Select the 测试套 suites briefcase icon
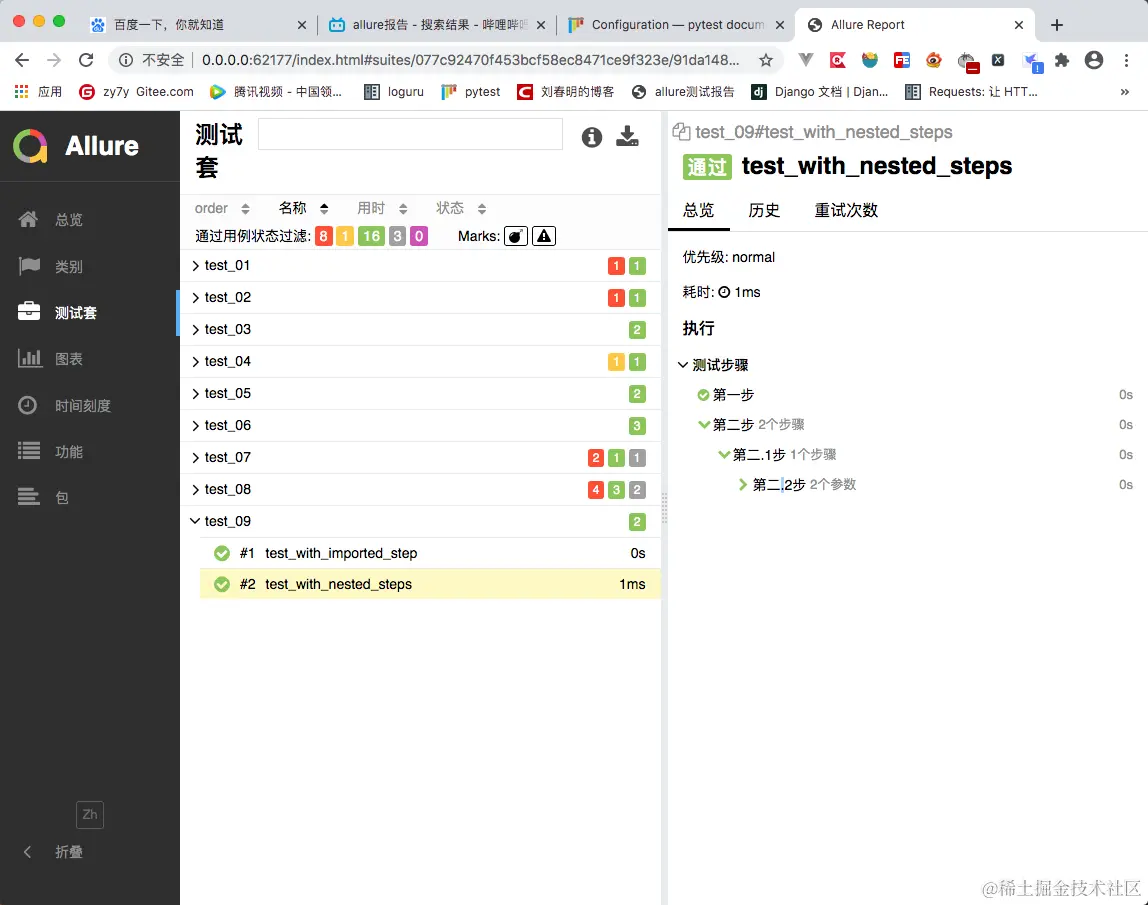Viewport: 1148px width, 905px height. click(29, 311)
